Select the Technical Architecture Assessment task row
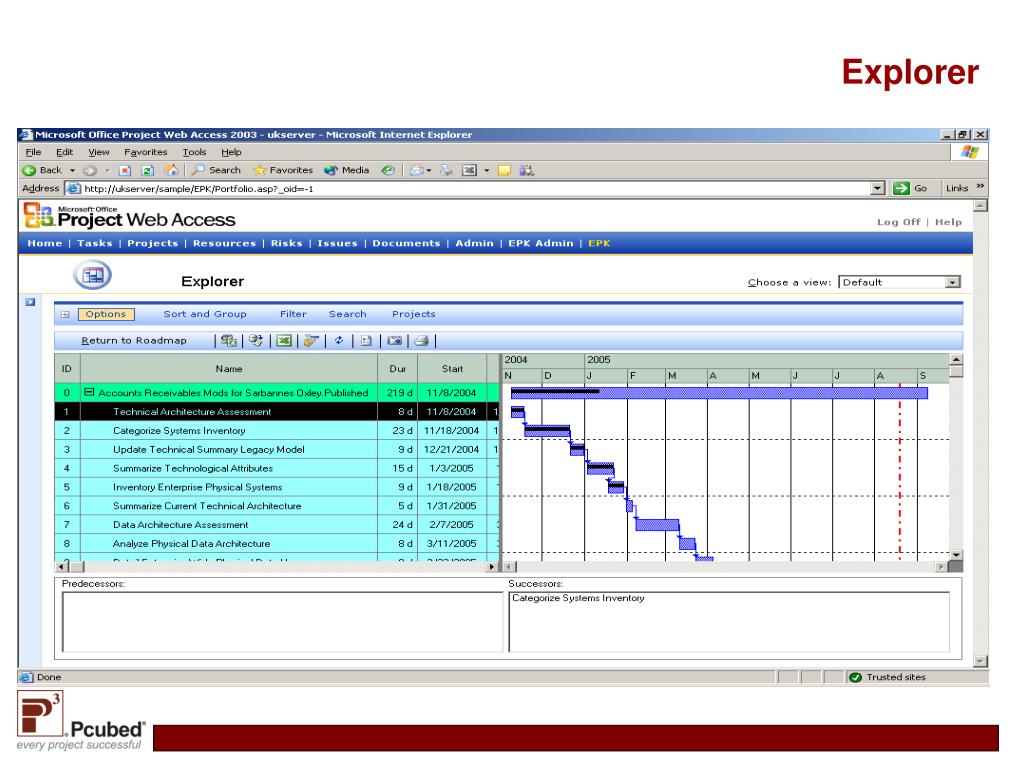Image resolution: width=1024 pixels, height=768 pixels. click(277, 411)
